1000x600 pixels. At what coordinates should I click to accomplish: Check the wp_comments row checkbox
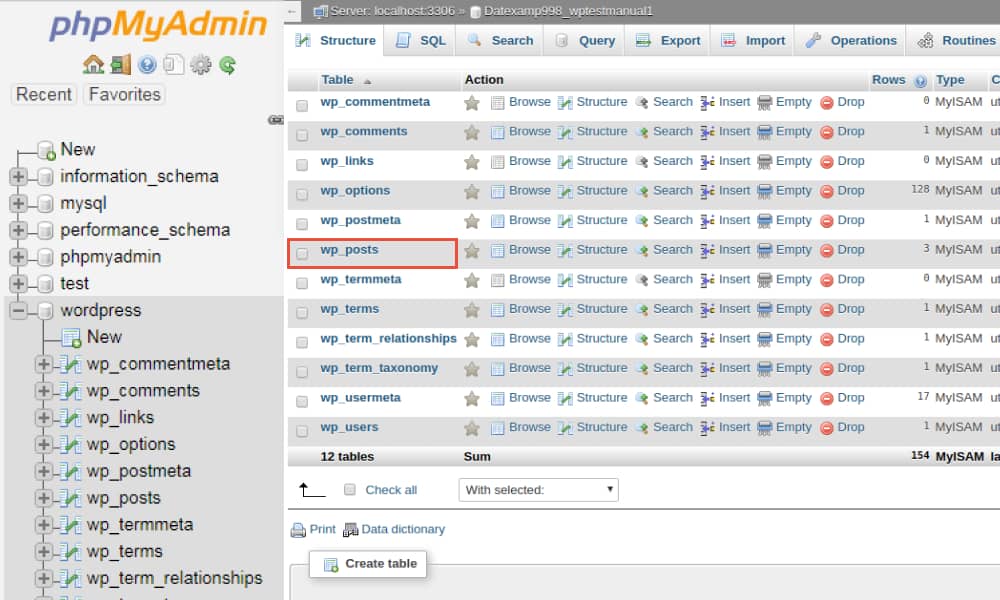coord(302,135)
